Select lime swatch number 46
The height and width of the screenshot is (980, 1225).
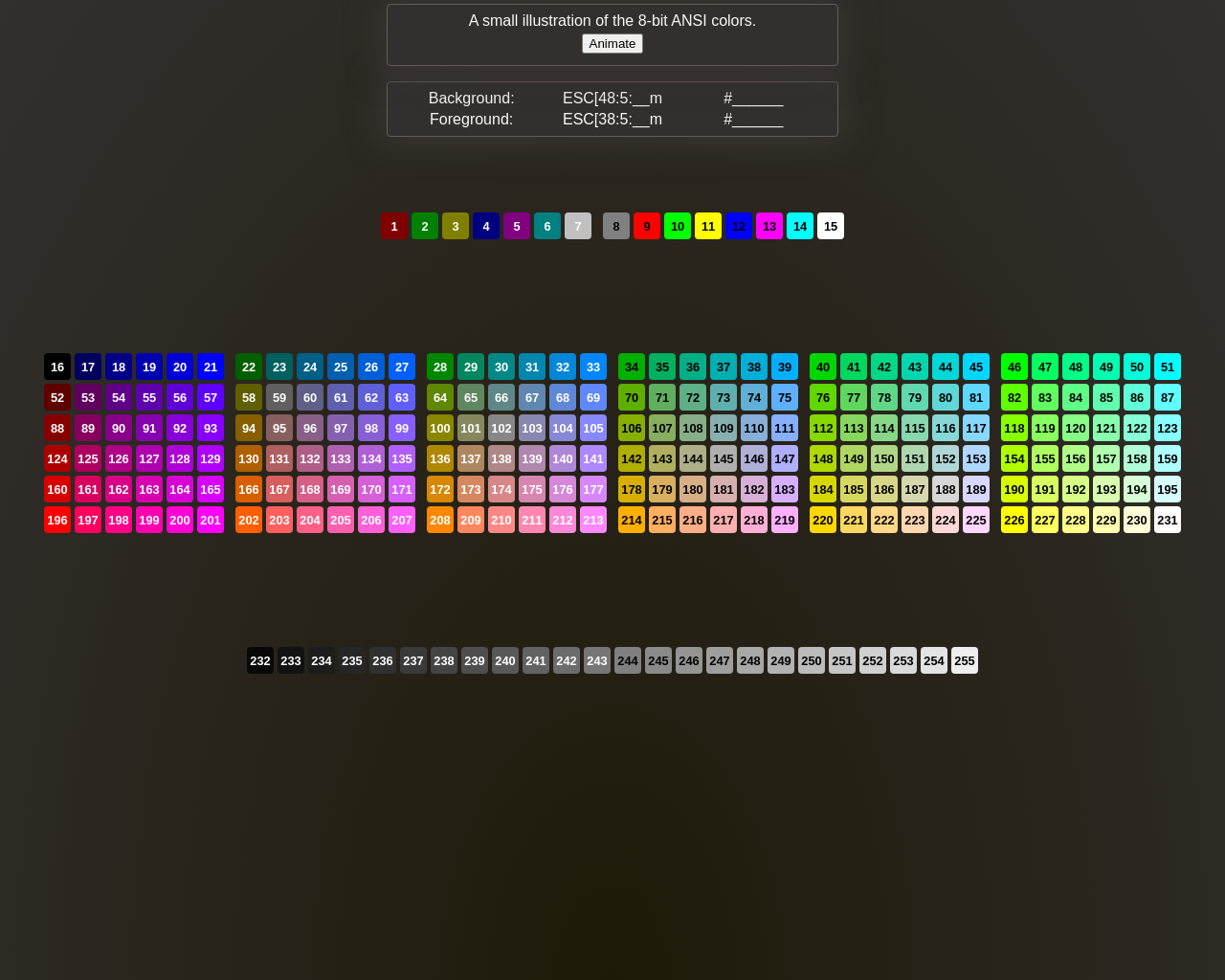point(1014,367)
